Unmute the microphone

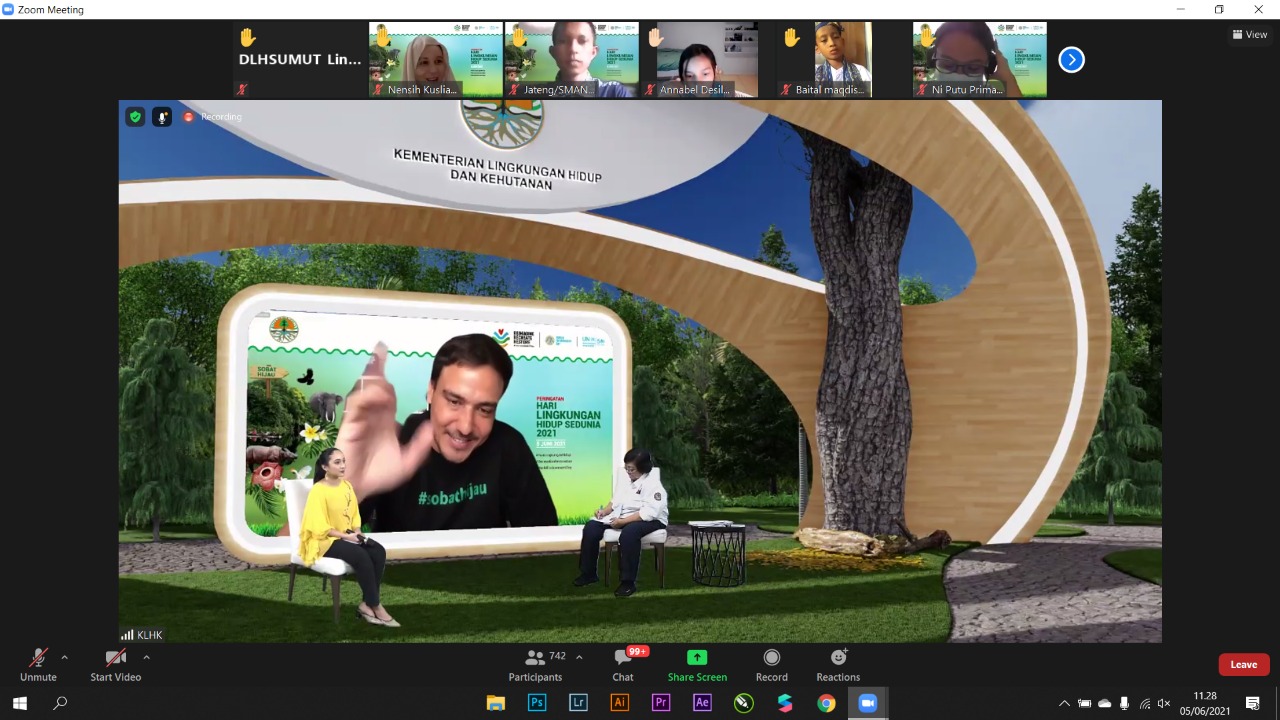tap(38, 665)
